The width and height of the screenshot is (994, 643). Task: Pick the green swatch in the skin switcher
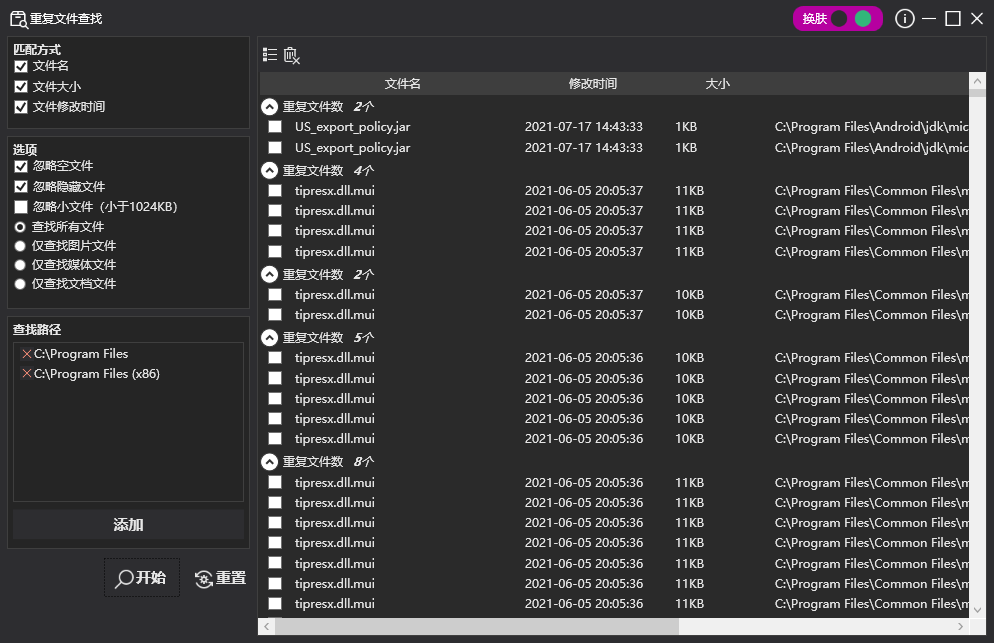(x=861, y=18)
